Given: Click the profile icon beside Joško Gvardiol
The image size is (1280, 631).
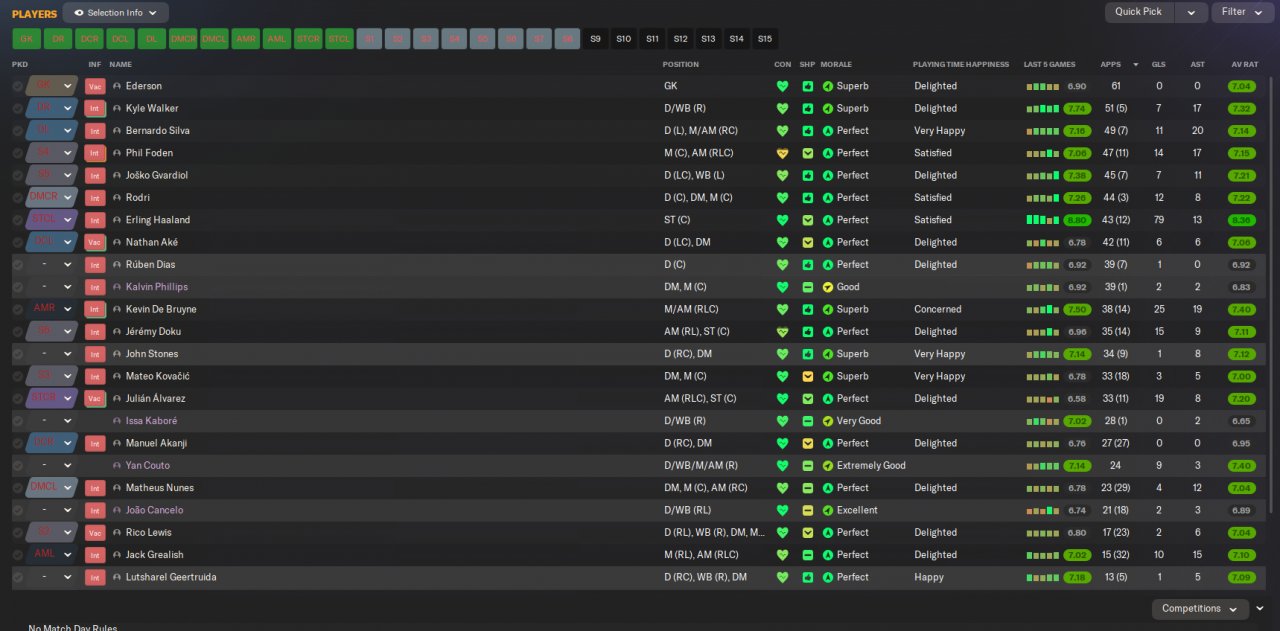Looking at the screenshot, I should pos(117,175).
